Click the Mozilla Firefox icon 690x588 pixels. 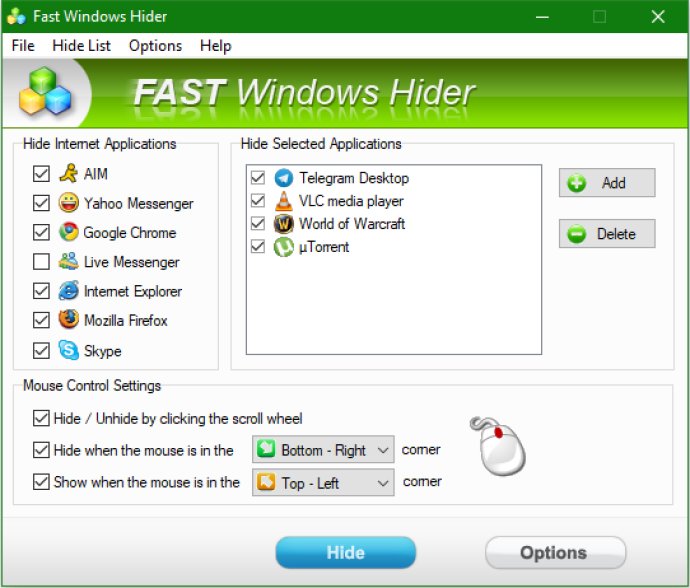pyautogui.click(x=69, y=320)
